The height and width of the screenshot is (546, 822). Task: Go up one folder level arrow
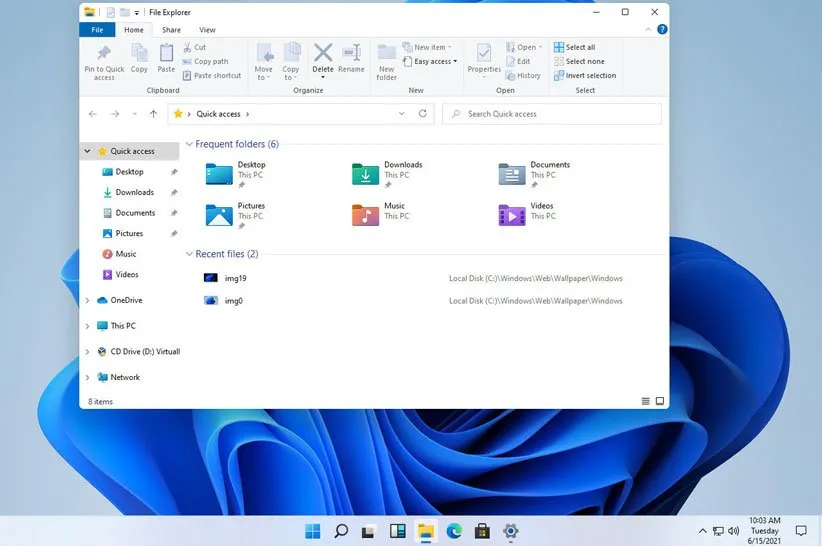(152, 114)
